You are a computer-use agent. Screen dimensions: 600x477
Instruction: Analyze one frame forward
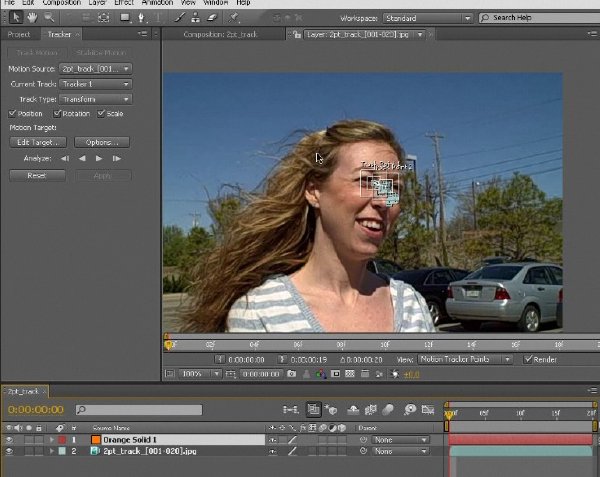(x=117, y=158)
